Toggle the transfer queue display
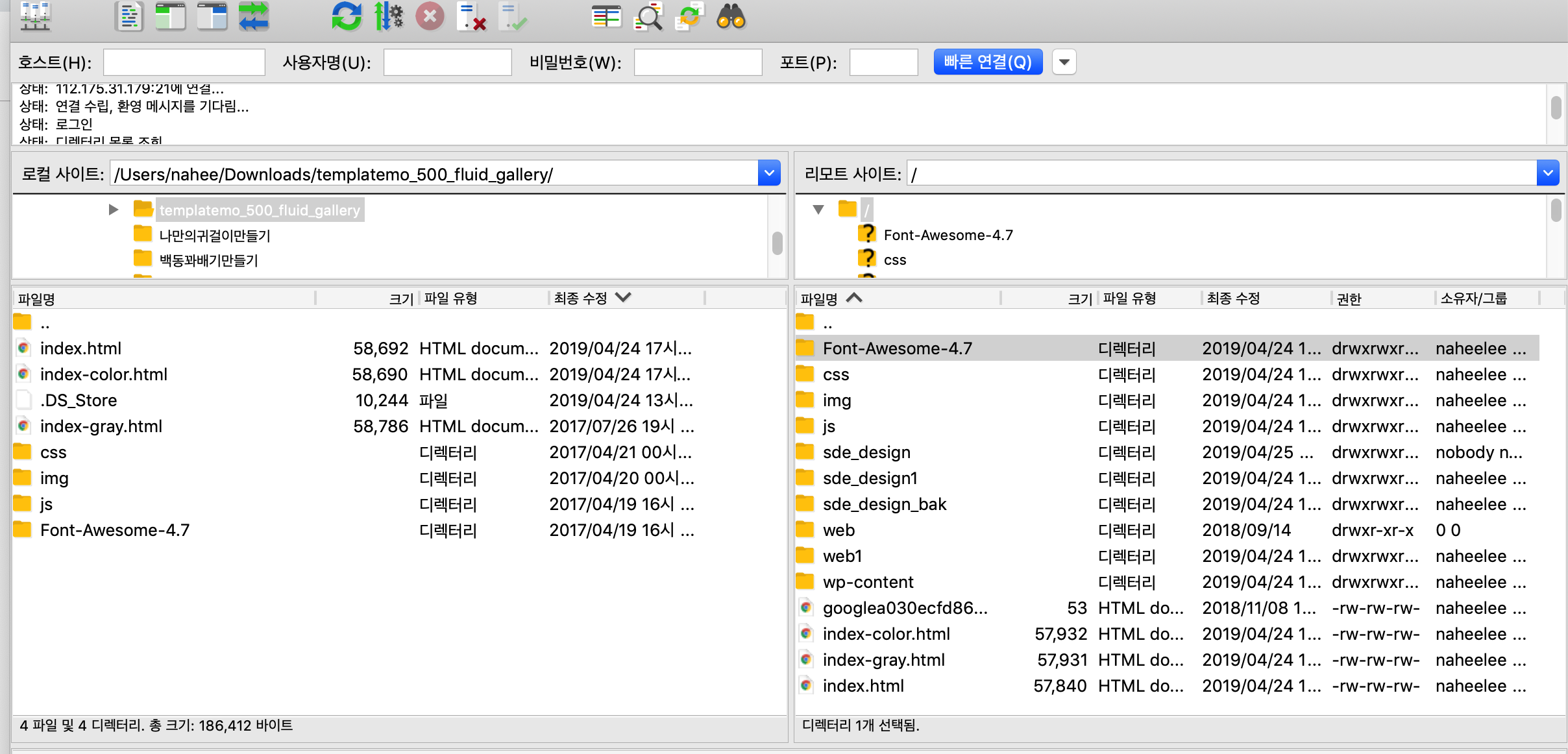This screenshot has height=754, width=1568. [x=254, y=17]
